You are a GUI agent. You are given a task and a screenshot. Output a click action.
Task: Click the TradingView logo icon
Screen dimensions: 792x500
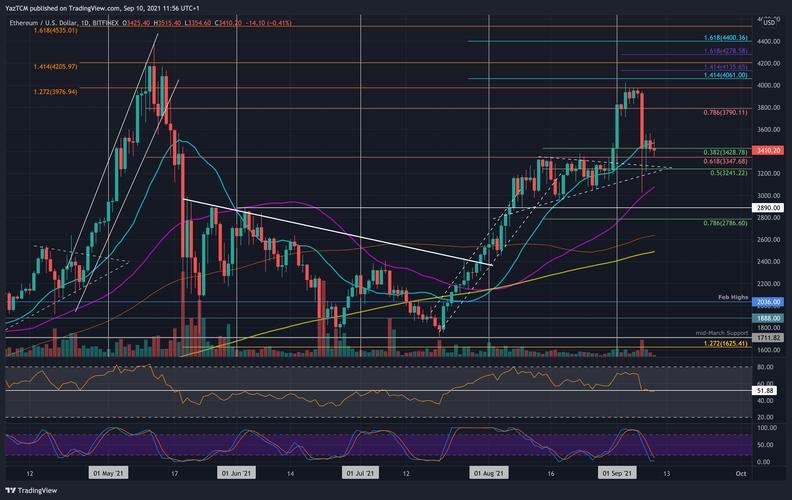(x=11, y=491)
